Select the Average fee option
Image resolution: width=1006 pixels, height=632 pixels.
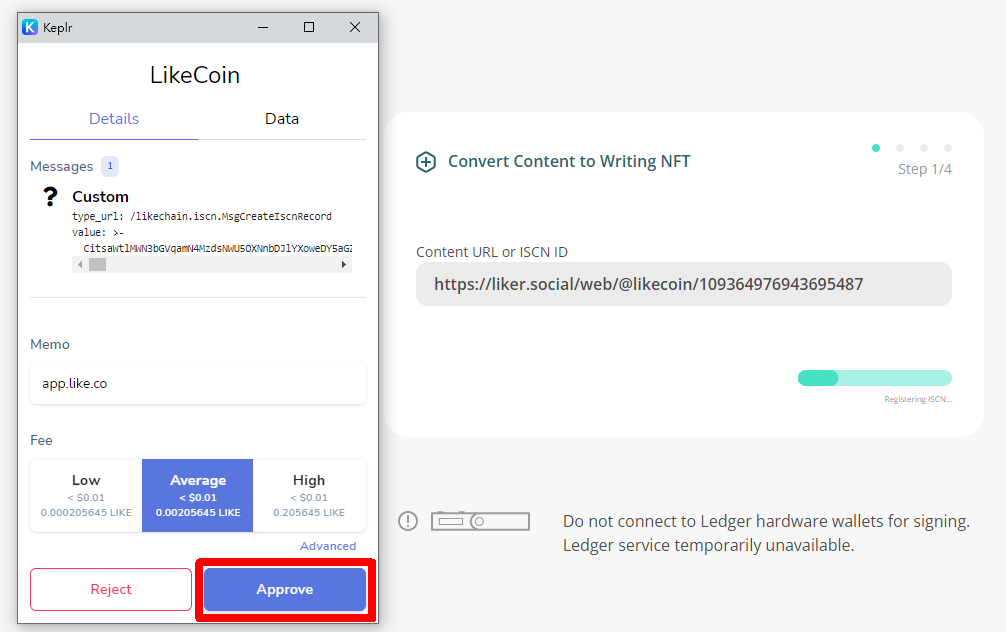[x=198, y=495]
